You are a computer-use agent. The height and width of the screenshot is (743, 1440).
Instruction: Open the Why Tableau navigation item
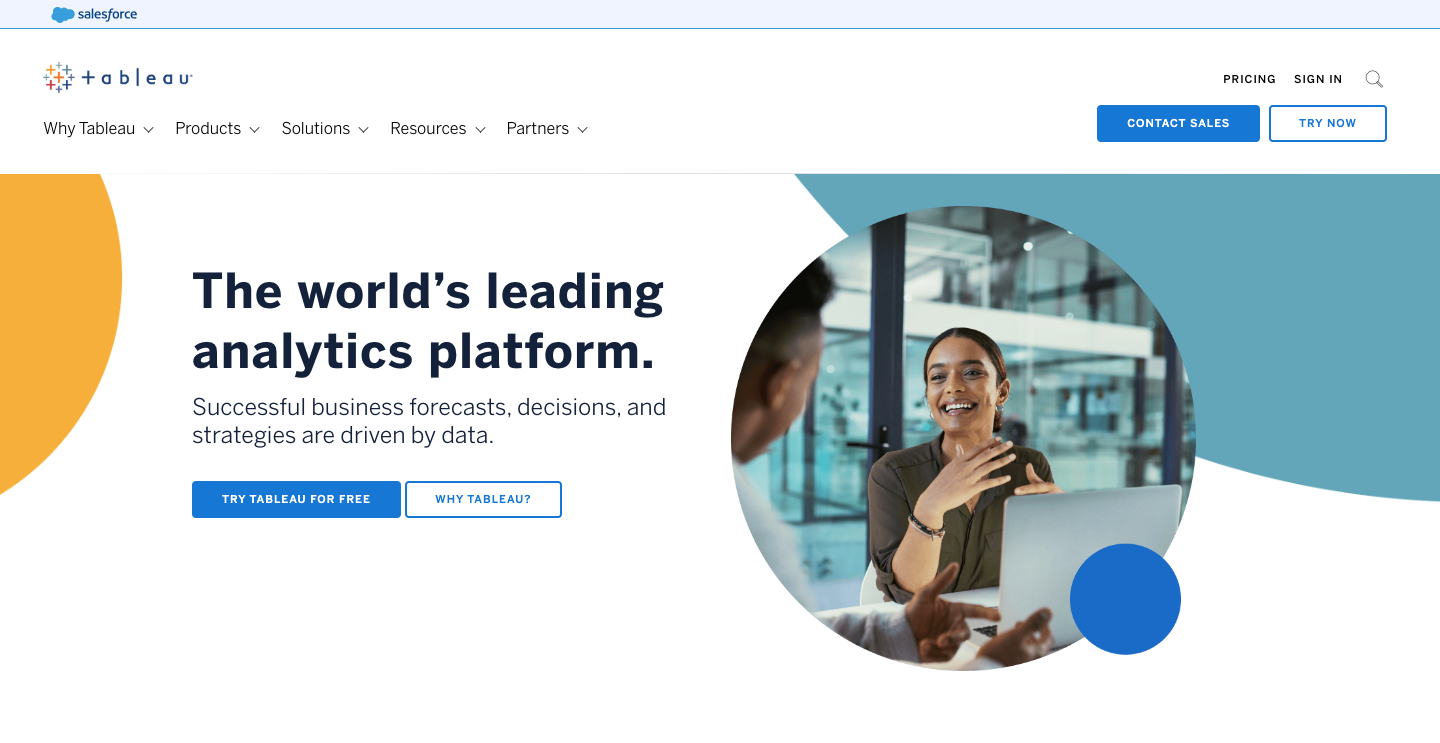coord(89,128)
